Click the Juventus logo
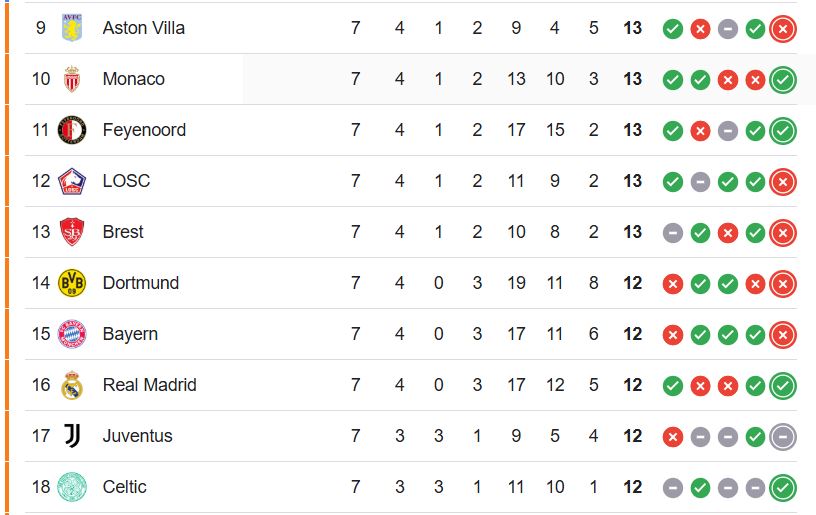Viewport: 816px width, 515px height. [72, 436]
